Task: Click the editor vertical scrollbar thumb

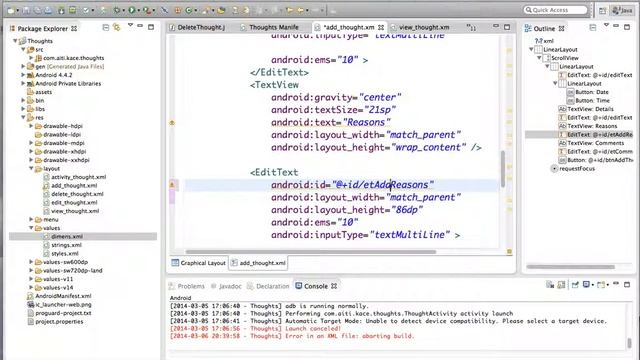Action: pyautogui.click(x=503, y=168)
